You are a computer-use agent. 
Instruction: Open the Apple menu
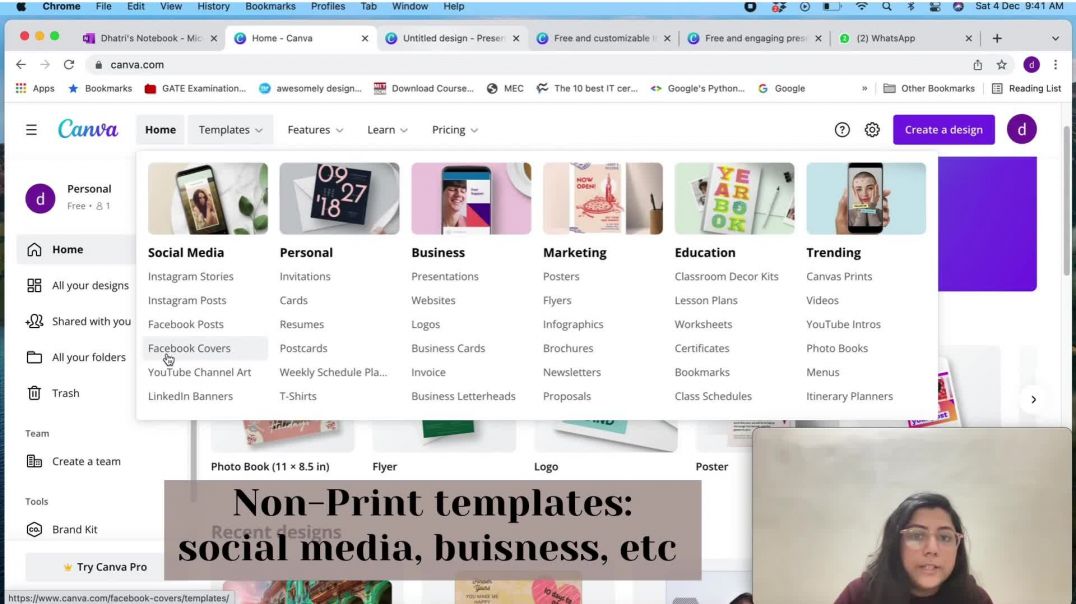coord(21,6)
